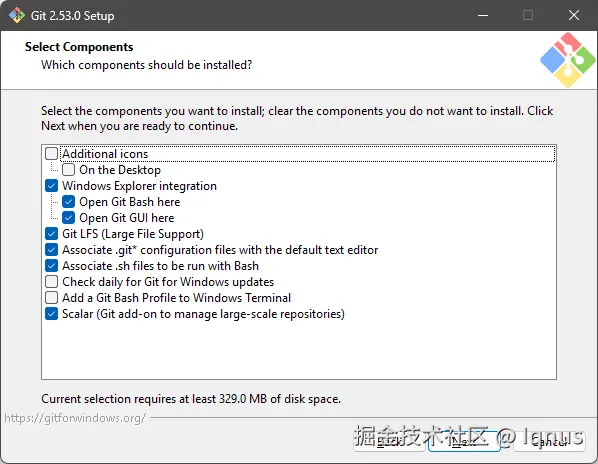Toggle Open Git GUI here
The image size is (598, 464).
(x=69, y=218)
